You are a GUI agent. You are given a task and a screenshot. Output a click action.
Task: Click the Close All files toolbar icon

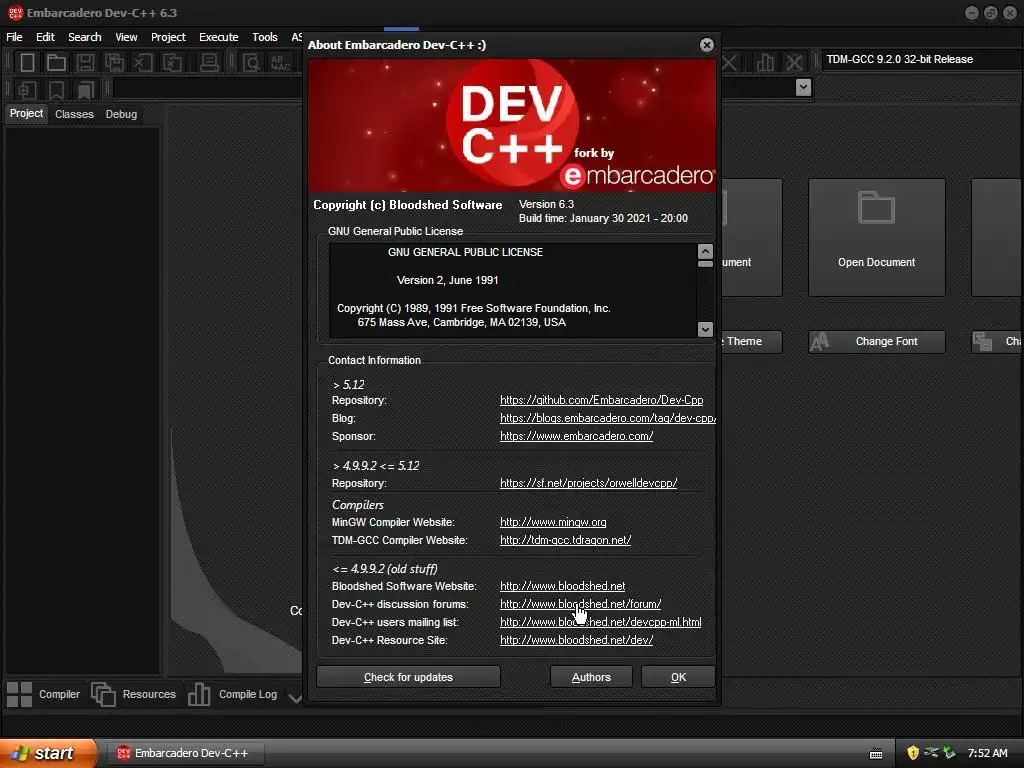pos(172,63)
